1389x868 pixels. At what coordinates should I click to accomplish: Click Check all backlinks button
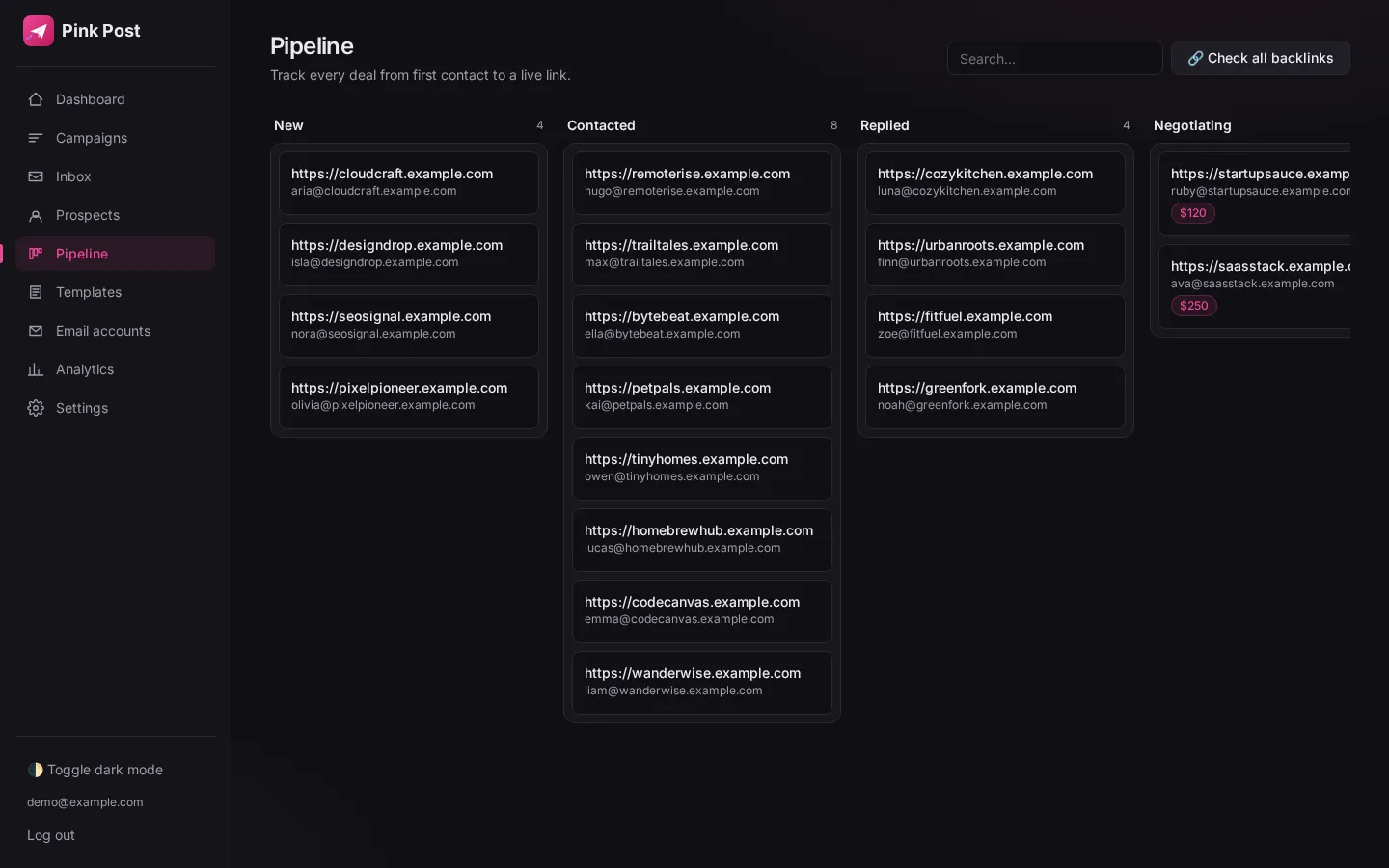1260,58
